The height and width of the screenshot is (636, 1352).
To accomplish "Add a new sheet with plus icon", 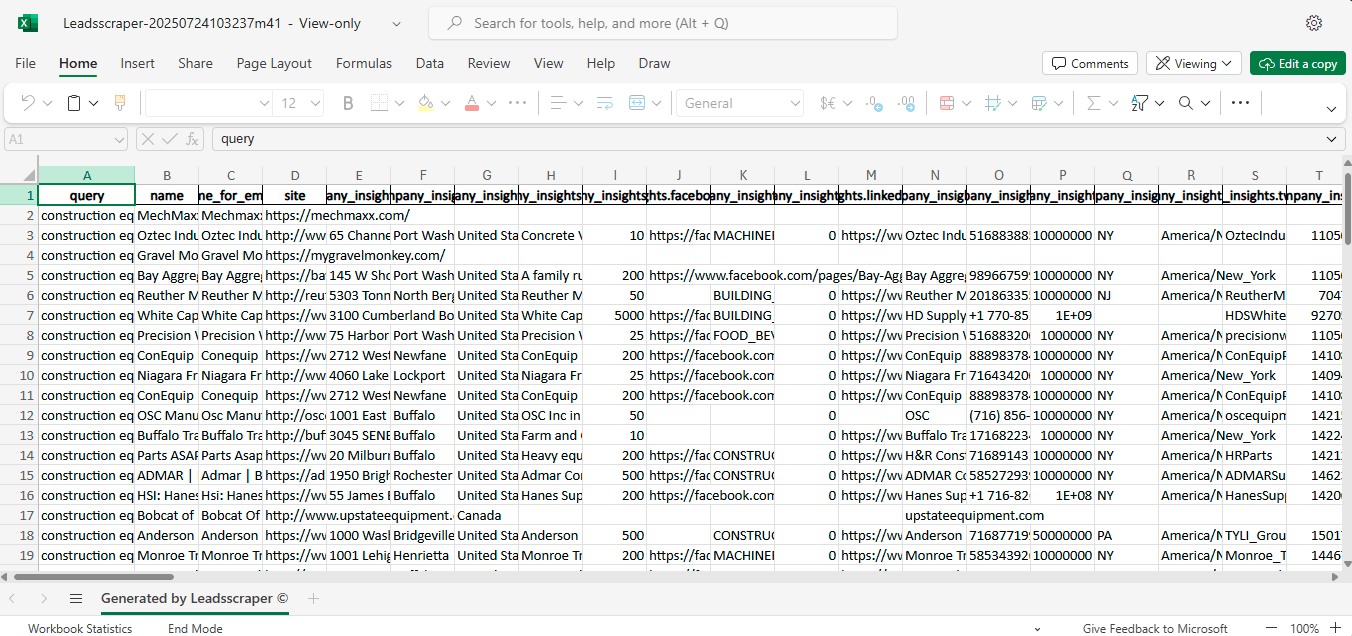I will pyautogui.click(x=313, y=598).
